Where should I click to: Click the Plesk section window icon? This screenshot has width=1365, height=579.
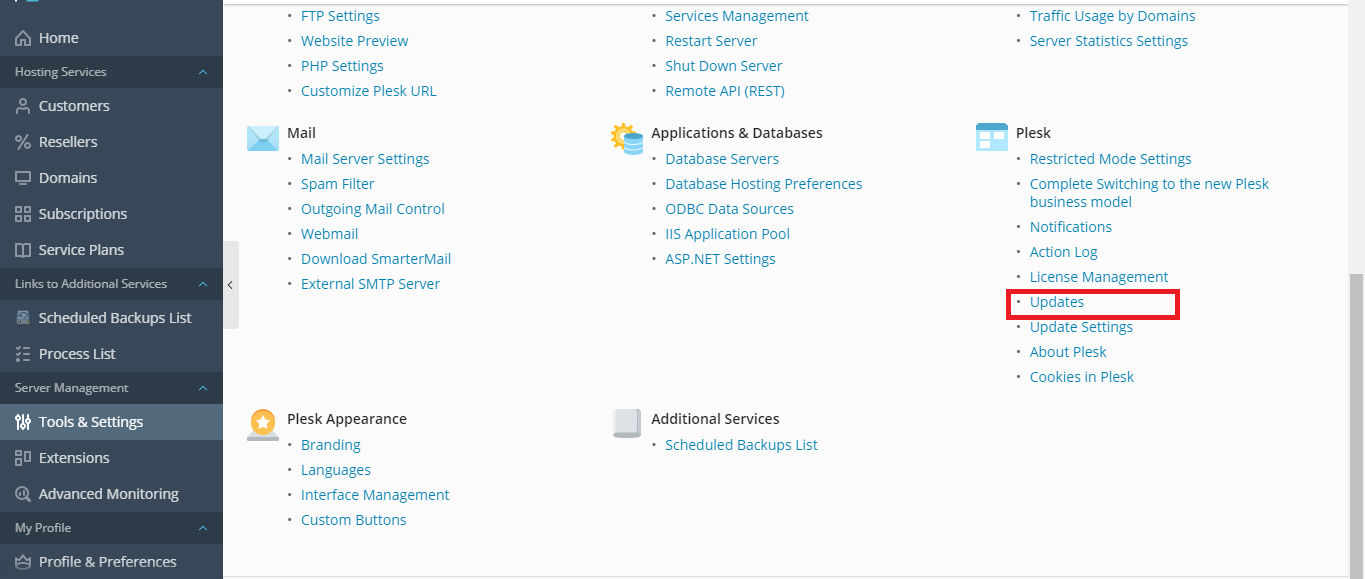pos(991,138)
